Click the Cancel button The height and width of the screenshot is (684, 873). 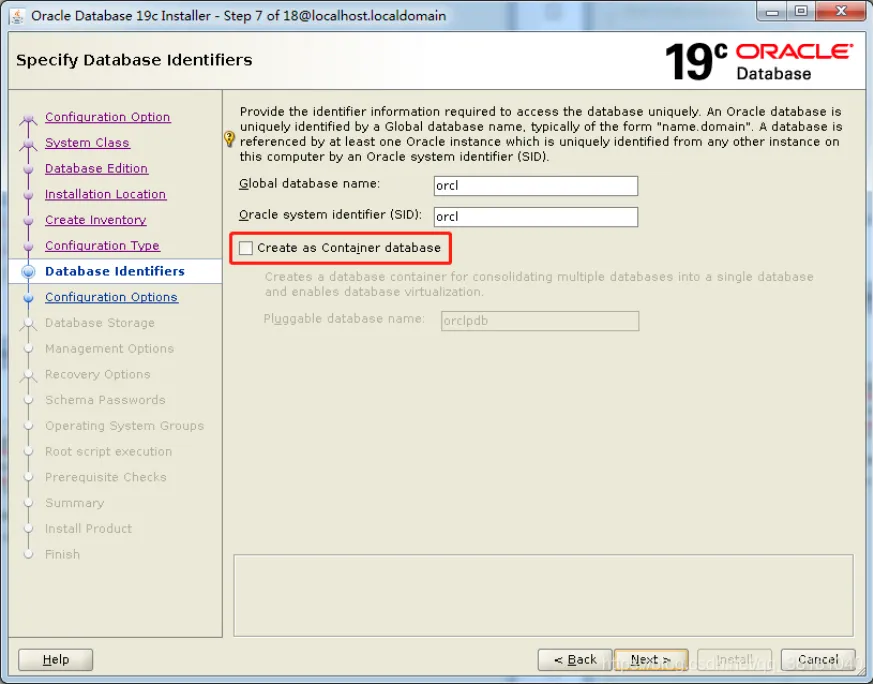click(818, 660)
